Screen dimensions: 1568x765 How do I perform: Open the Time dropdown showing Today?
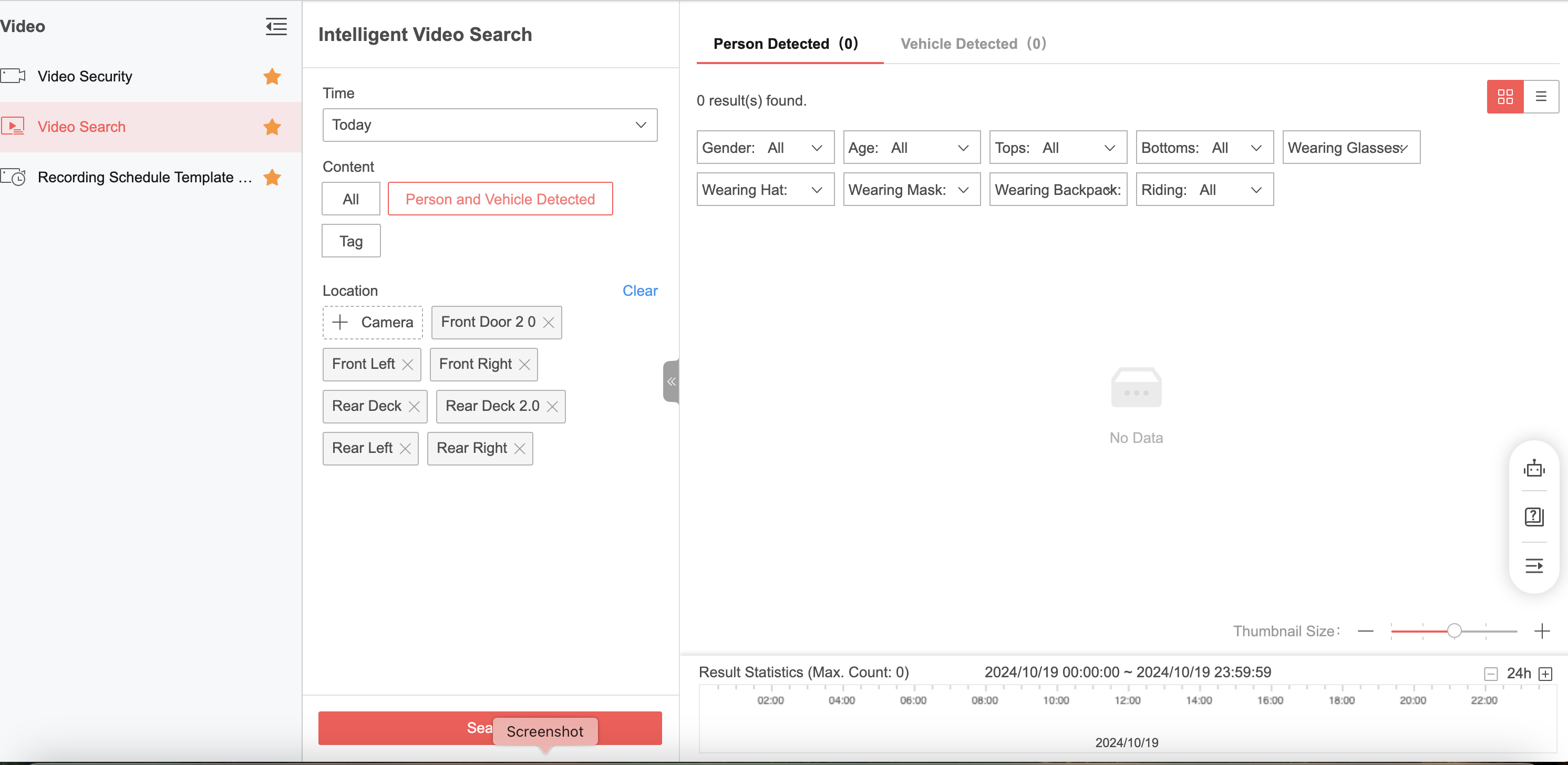point(489,125)
